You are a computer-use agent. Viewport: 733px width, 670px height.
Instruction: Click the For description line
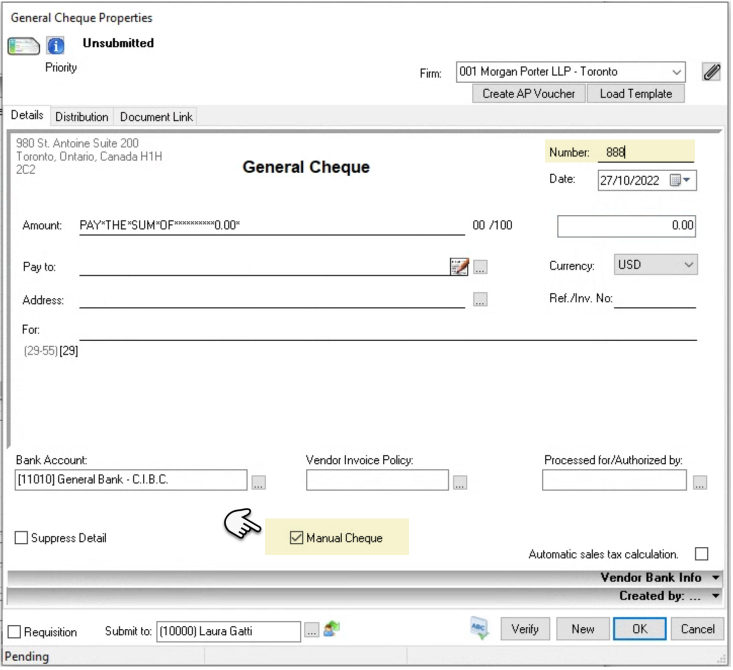pyautogui.click(x=388, y=331)
